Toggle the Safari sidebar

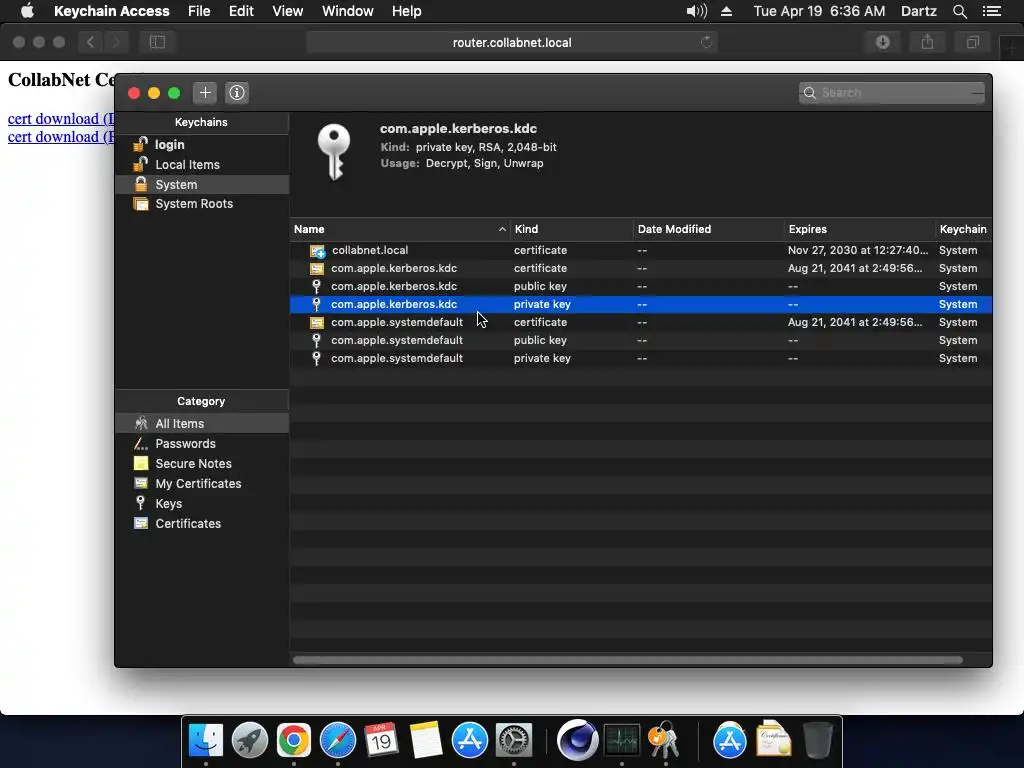pyautogui.click(x=157, y=42)
